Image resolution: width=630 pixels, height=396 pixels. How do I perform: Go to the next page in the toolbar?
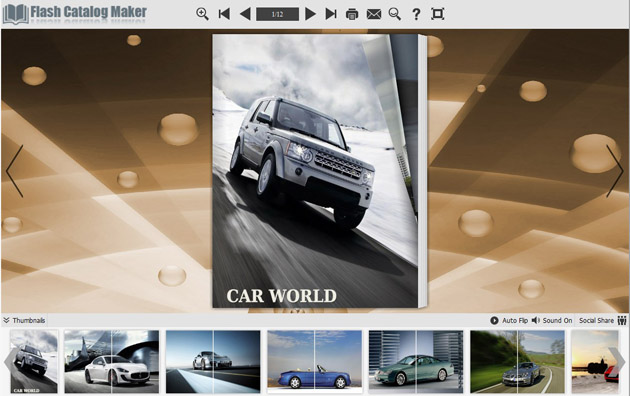click(x=310, y=14)
